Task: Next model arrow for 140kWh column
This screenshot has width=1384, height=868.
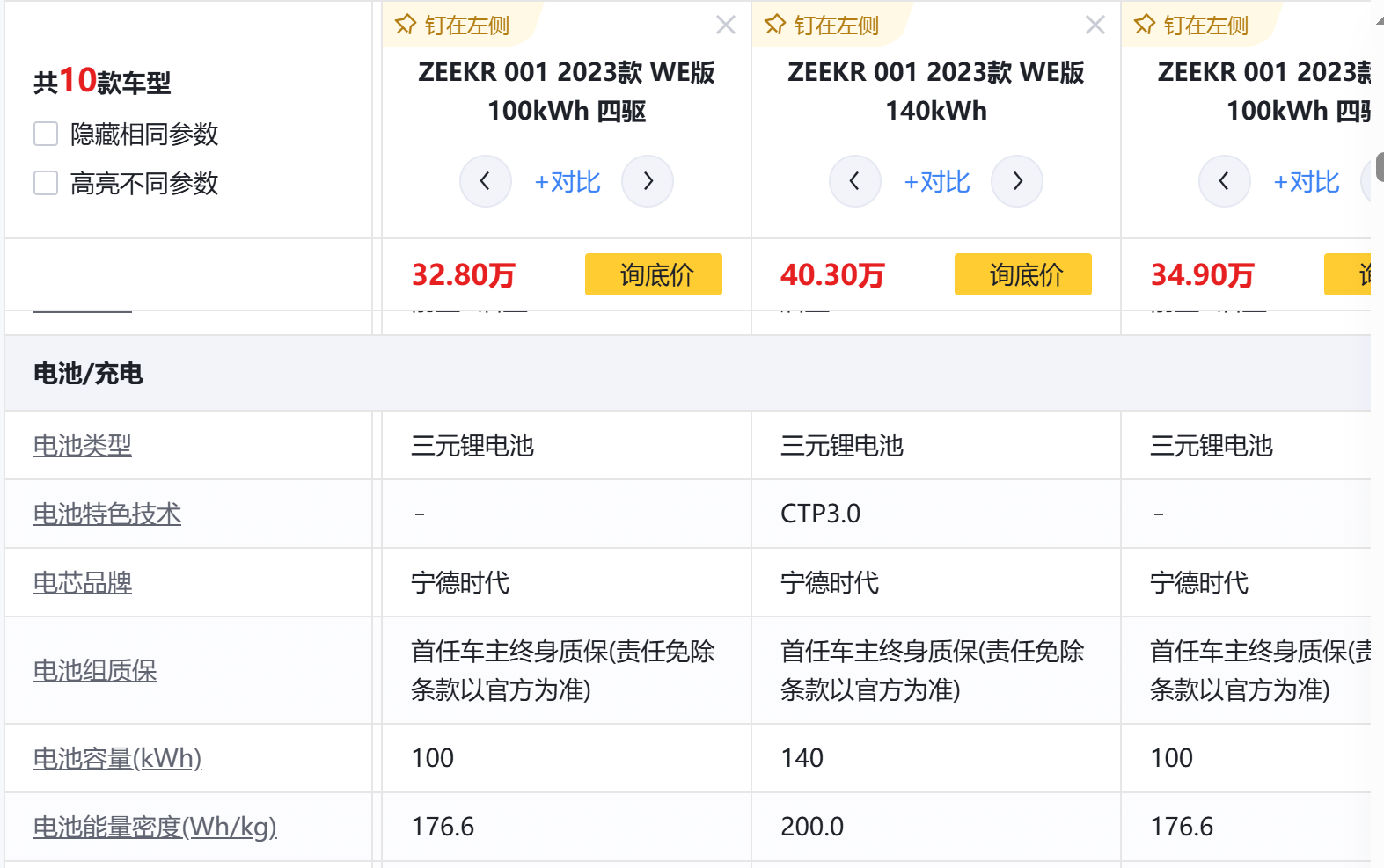Action: tap(1017, 181)
